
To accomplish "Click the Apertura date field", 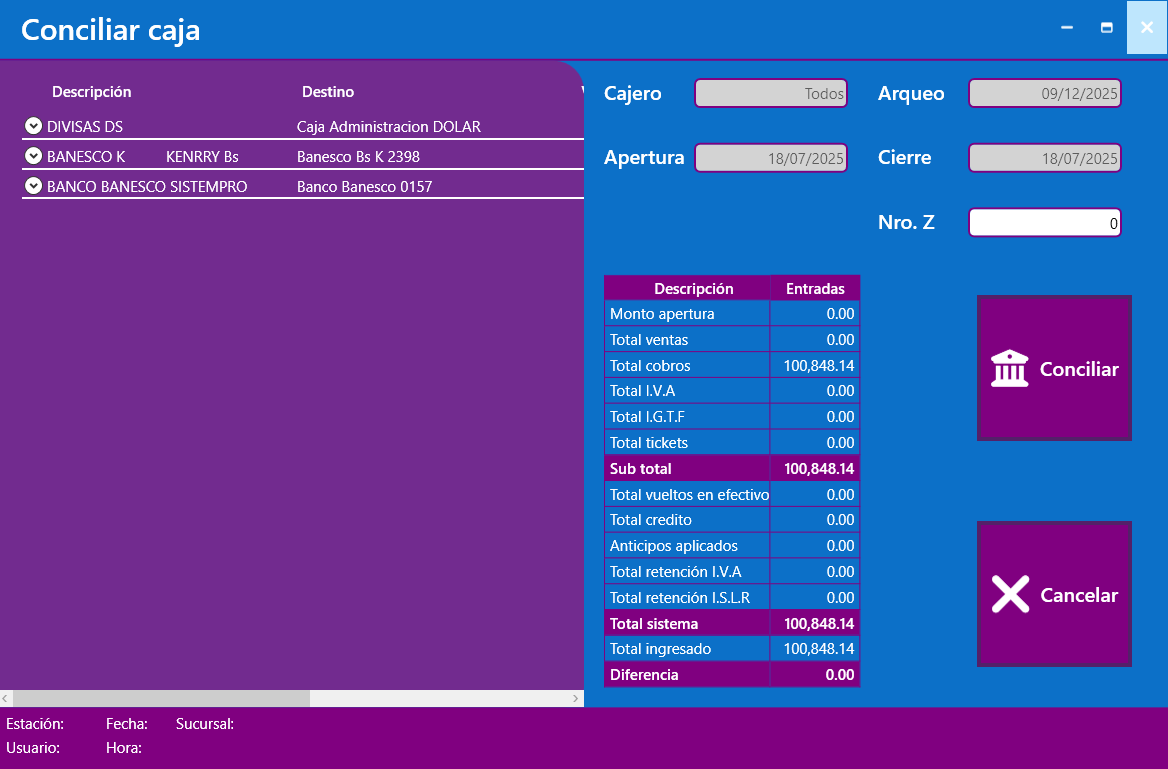I will click(770, 158).
